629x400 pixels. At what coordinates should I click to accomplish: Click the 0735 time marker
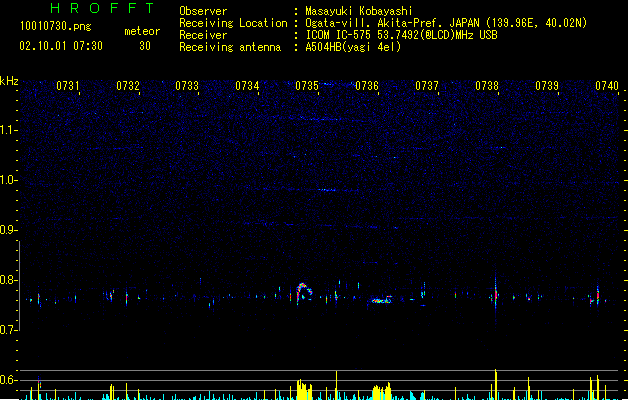coord(307,86)
